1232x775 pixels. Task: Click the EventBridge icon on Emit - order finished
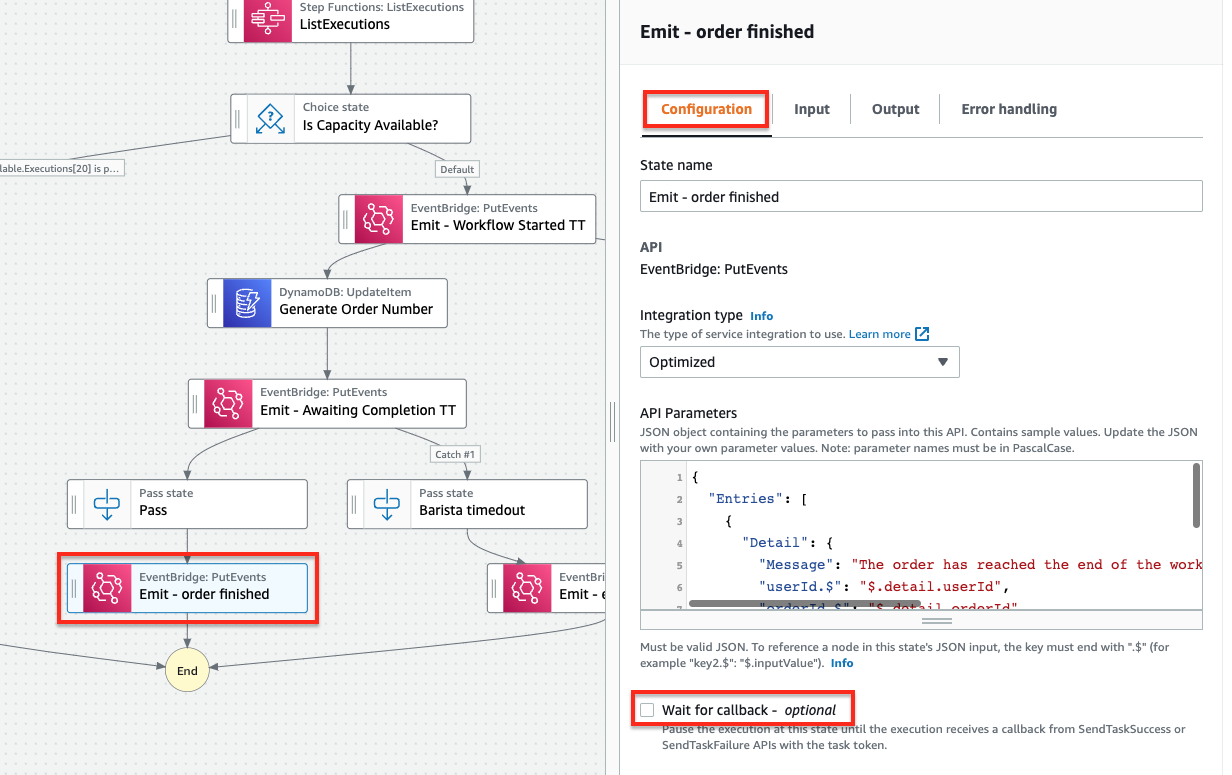pos(107,587)
